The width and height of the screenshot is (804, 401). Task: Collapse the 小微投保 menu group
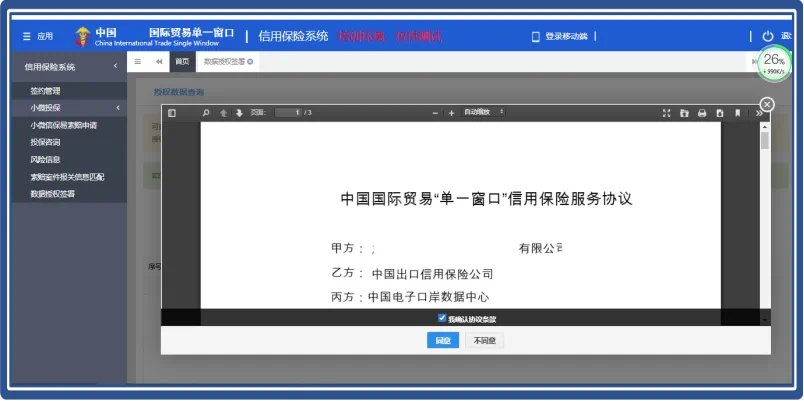coord(69,108)
